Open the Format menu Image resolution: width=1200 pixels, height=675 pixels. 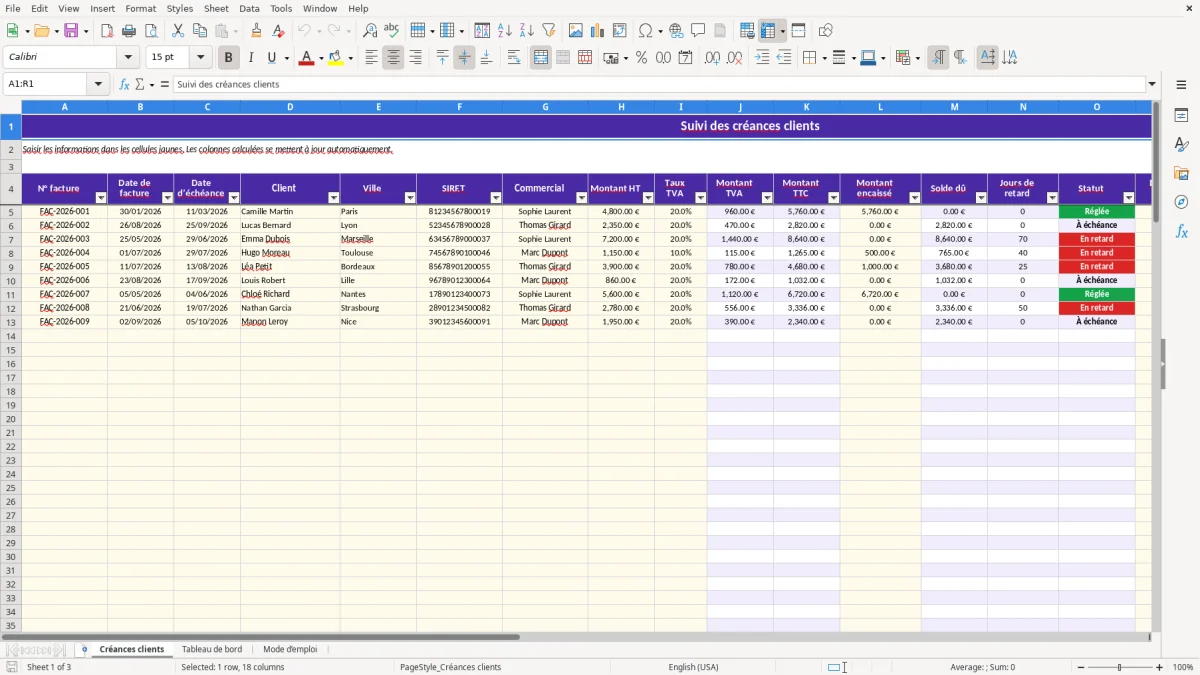click(x=140, y=8)
